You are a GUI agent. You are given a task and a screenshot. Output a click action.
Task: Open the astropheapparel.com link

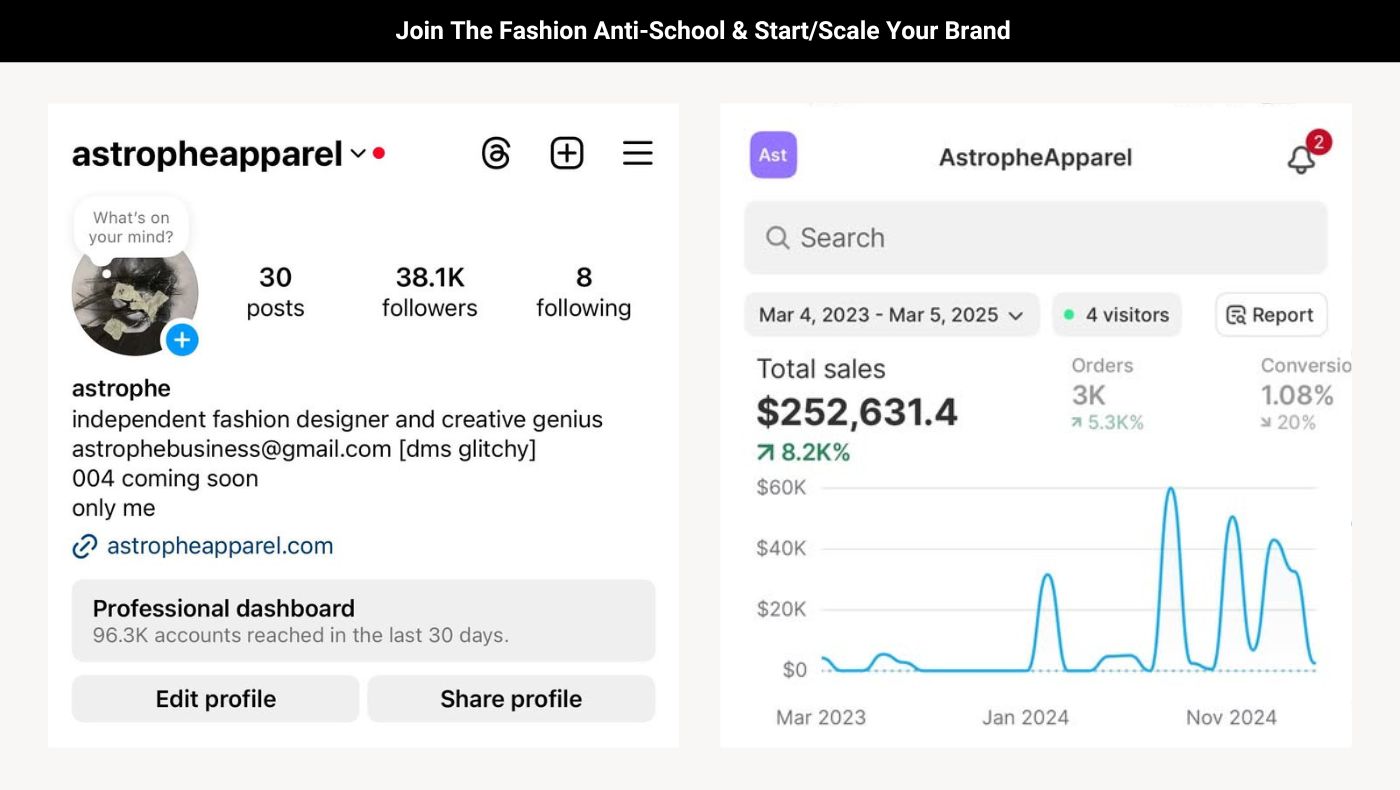pos(216,545)
